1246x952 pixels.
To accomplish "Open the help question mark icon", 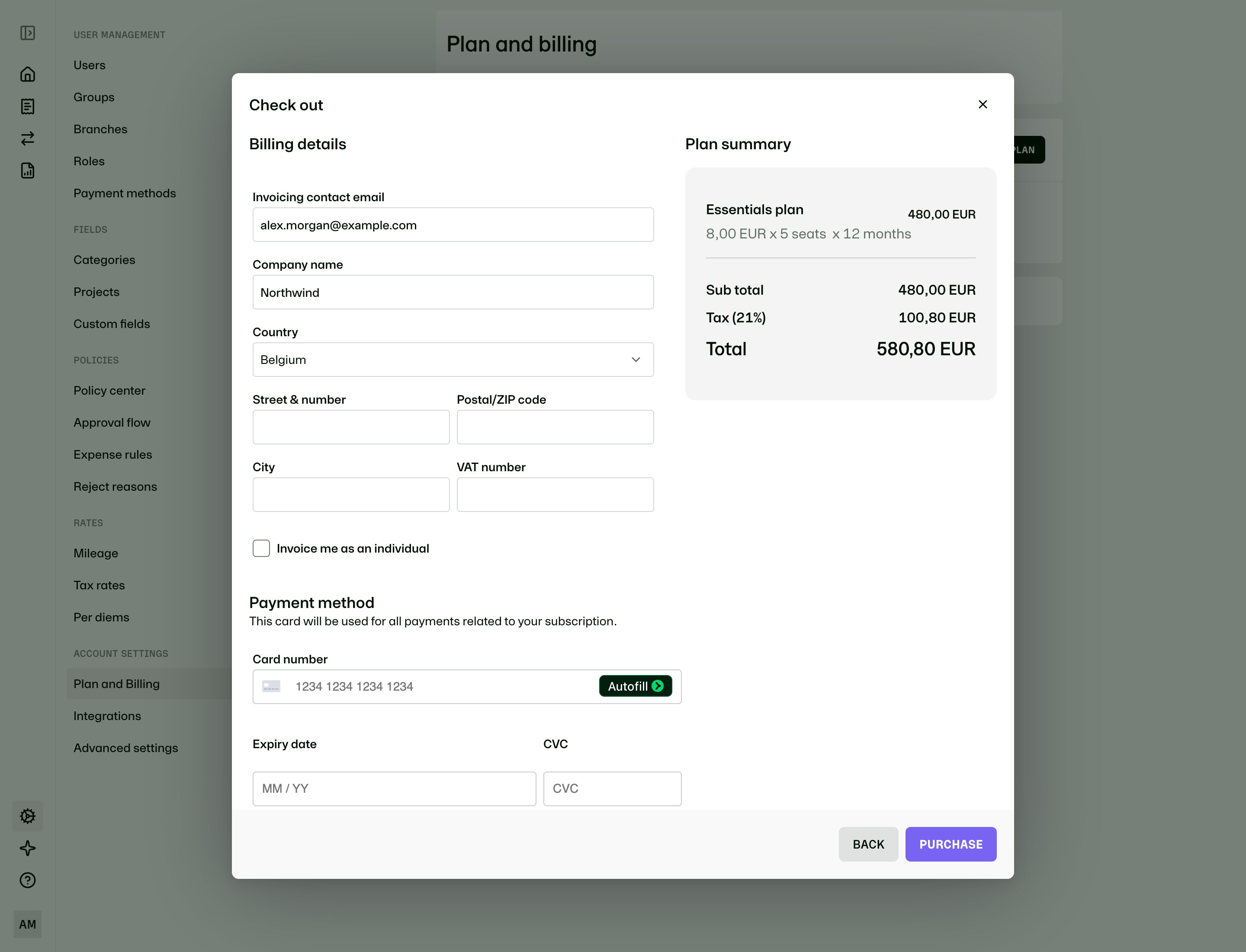I will click(x=27, y=880).
